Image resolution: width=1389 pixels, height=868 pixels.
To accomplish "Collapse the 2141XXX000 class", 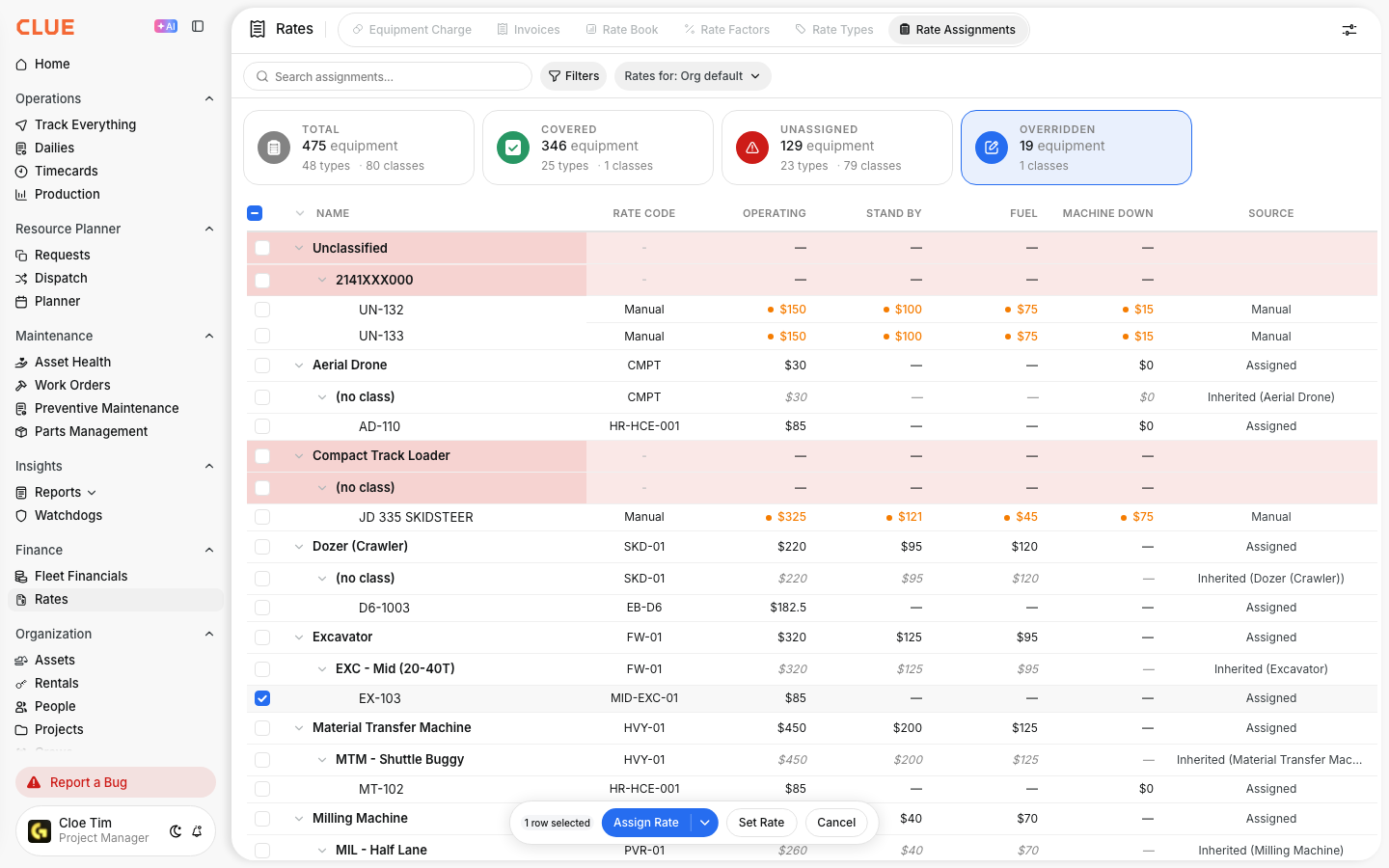I will pos(322,280).
